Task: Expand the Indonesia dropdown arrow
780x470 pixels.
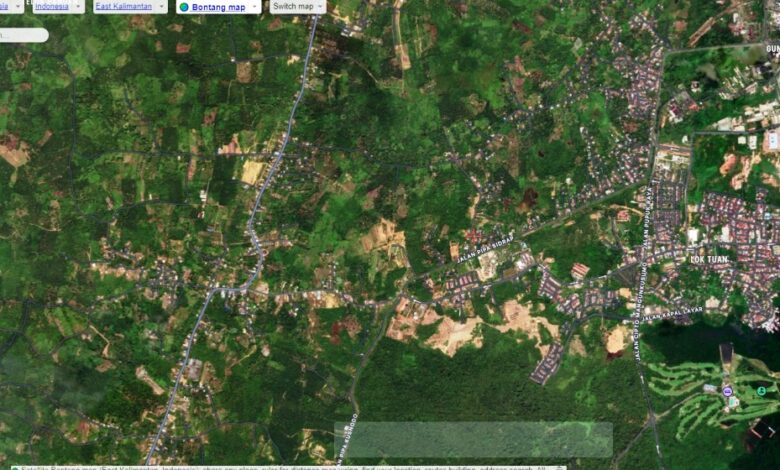Action: pyautogui.click(x=78, y=6)
